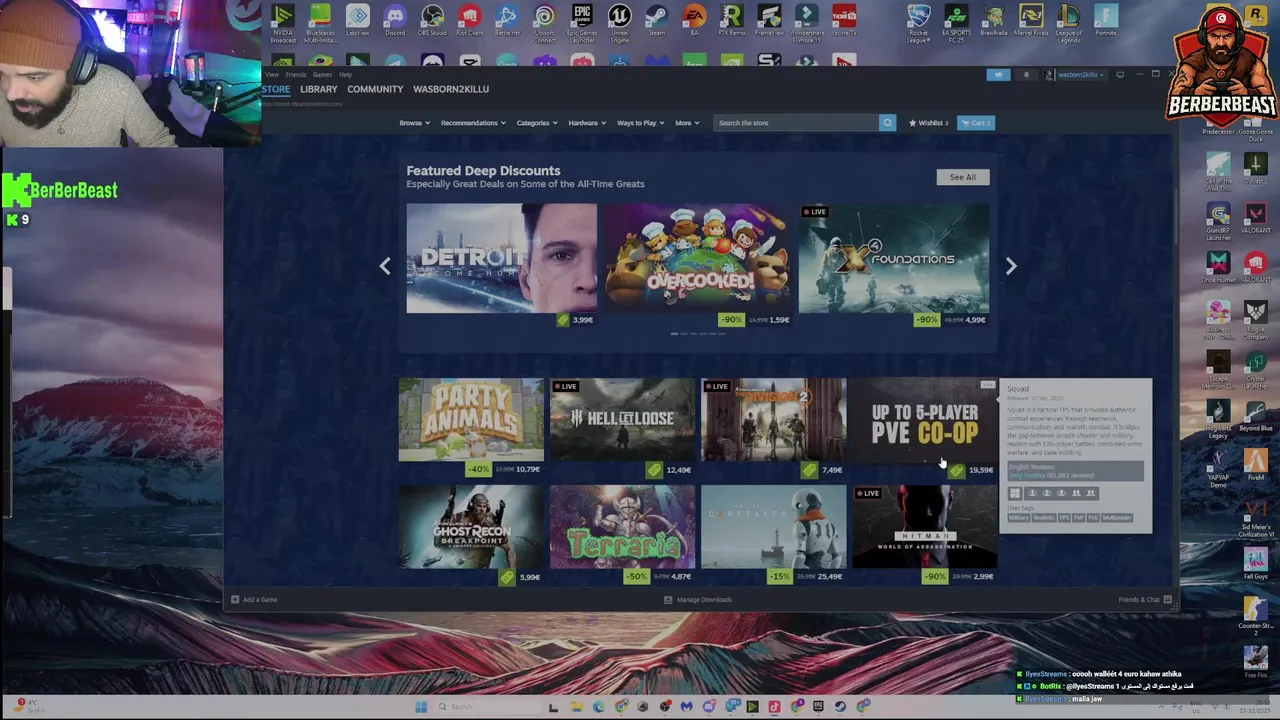The image size is (1280, 720).
Task: Launch the EA app desktop icon
Action: (694, 22)
